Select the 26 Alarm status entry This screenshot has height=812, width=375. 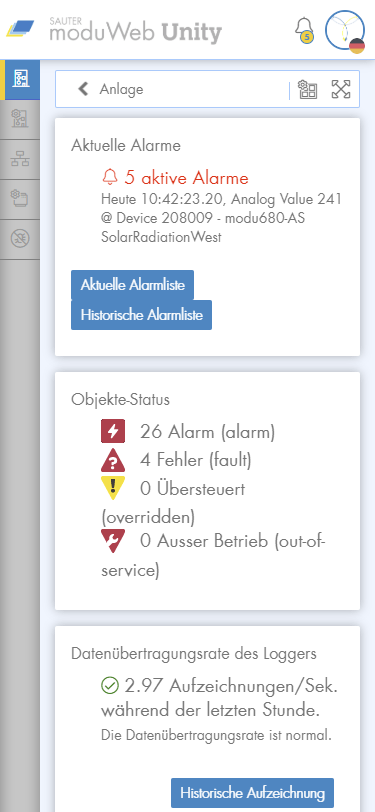(x=188, y=432)
